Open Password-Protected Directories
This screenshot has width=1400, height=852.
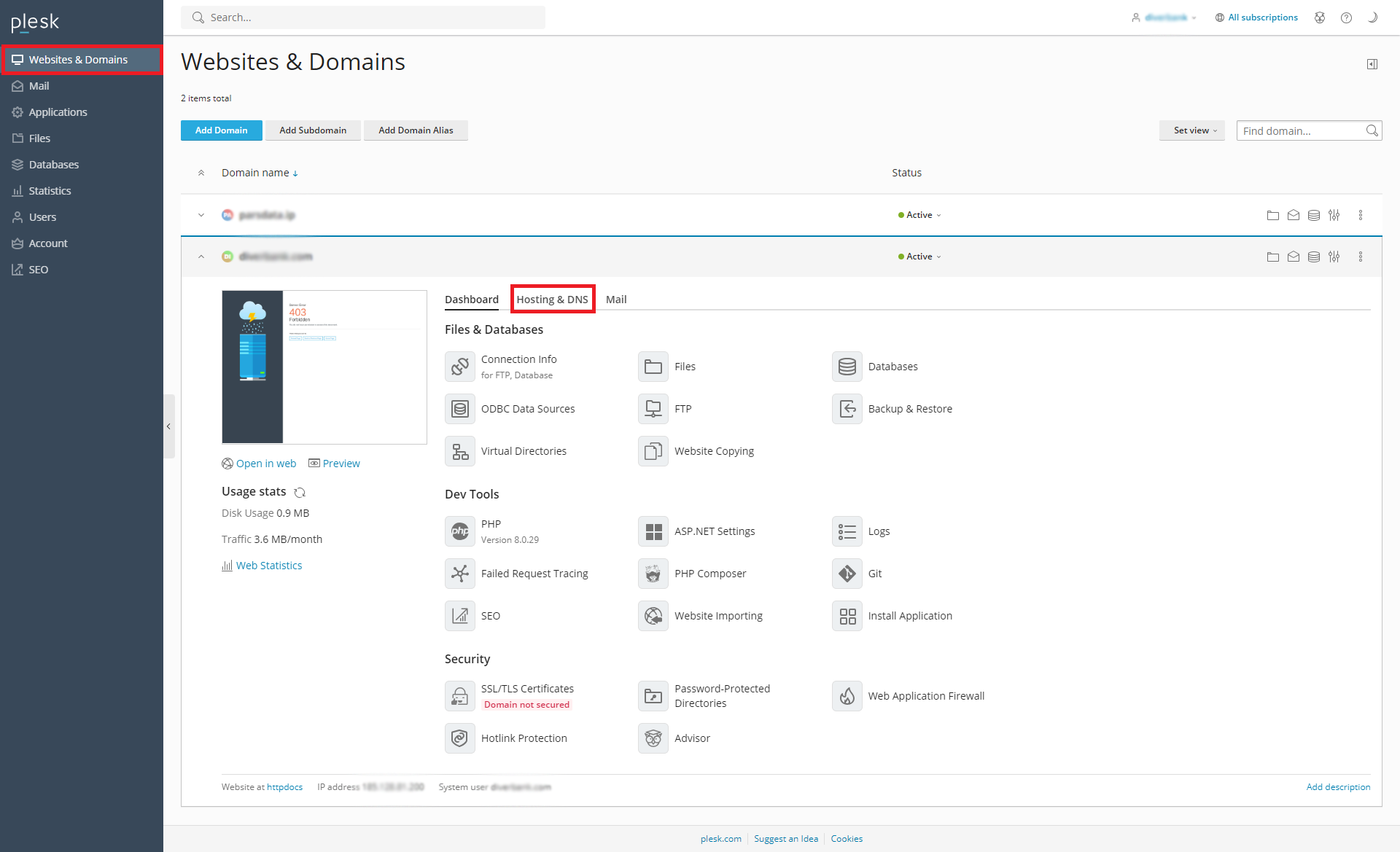[x=704, y=696]
